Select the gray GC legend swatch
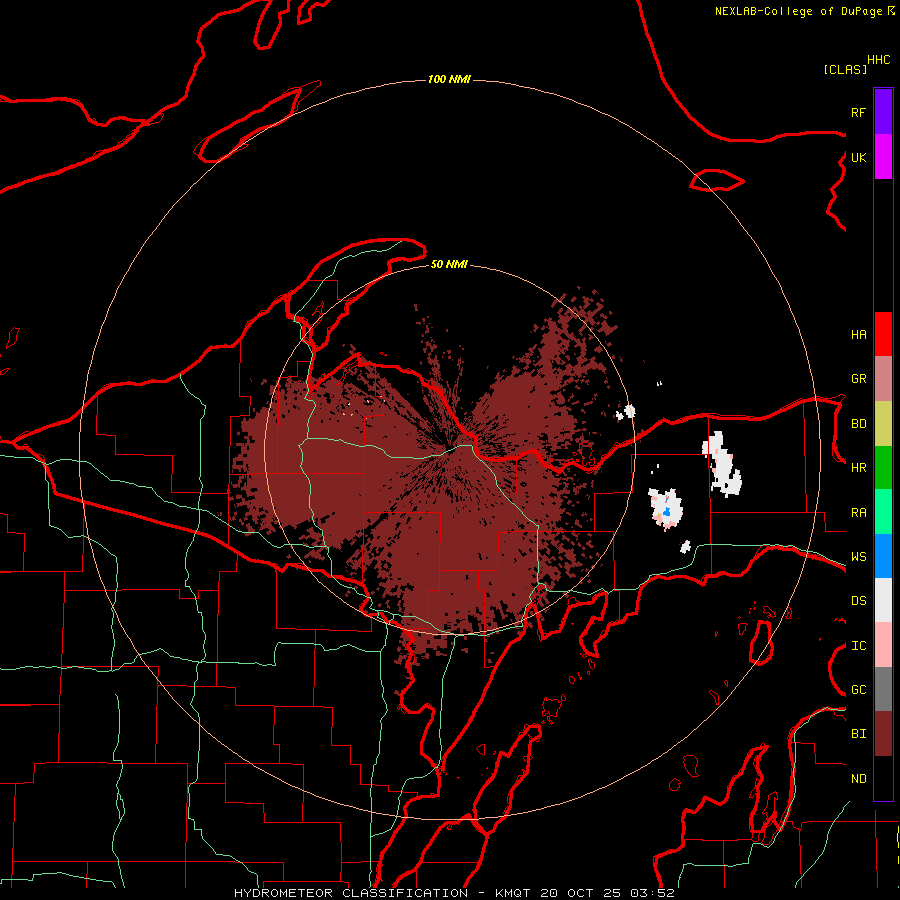 pyautogui.click(x=883, y=689)
